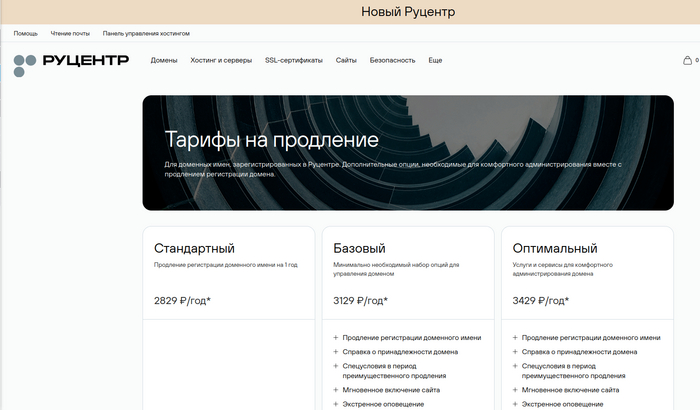The width and height of the screenshot is (700, 410).
Task: Click plus icon beside Базовый Спецусловия
Action: click(x=336, y=366)
